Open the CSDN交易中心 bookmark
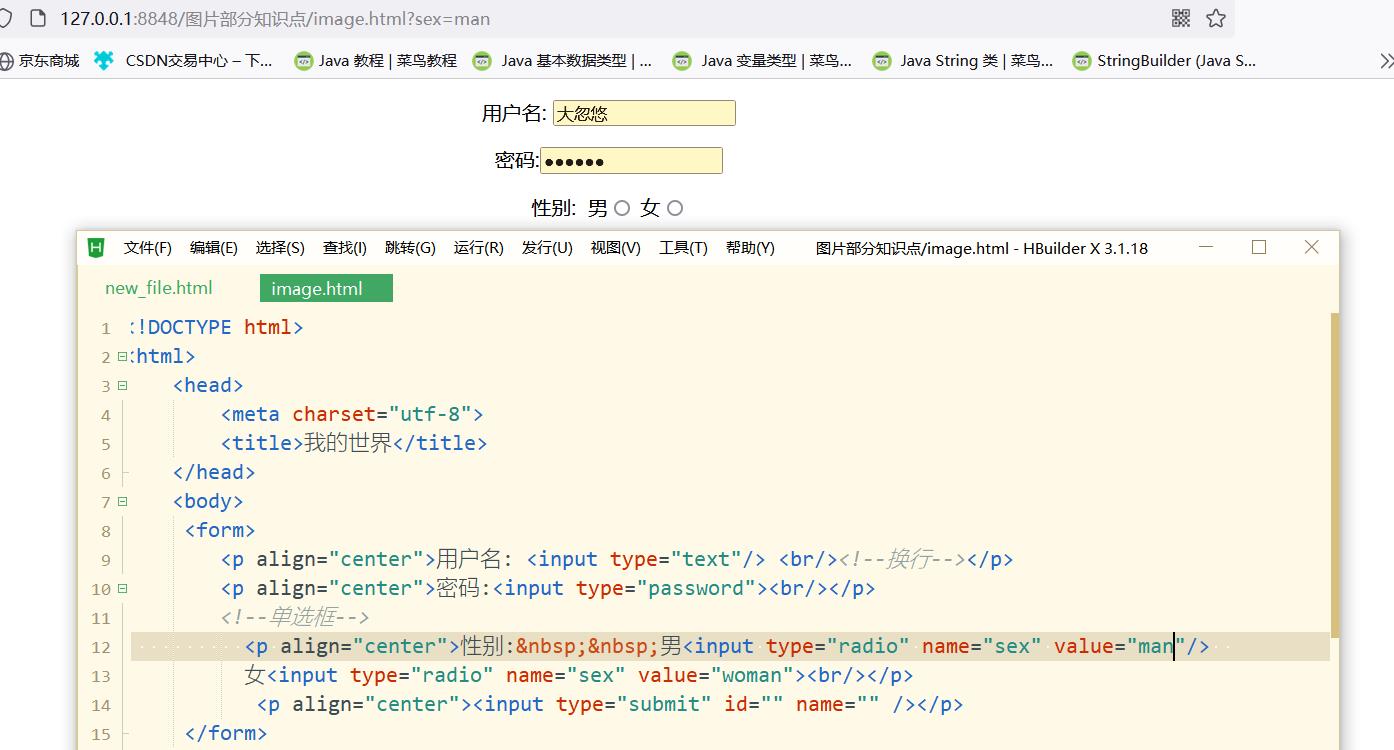 coord(183,61)
